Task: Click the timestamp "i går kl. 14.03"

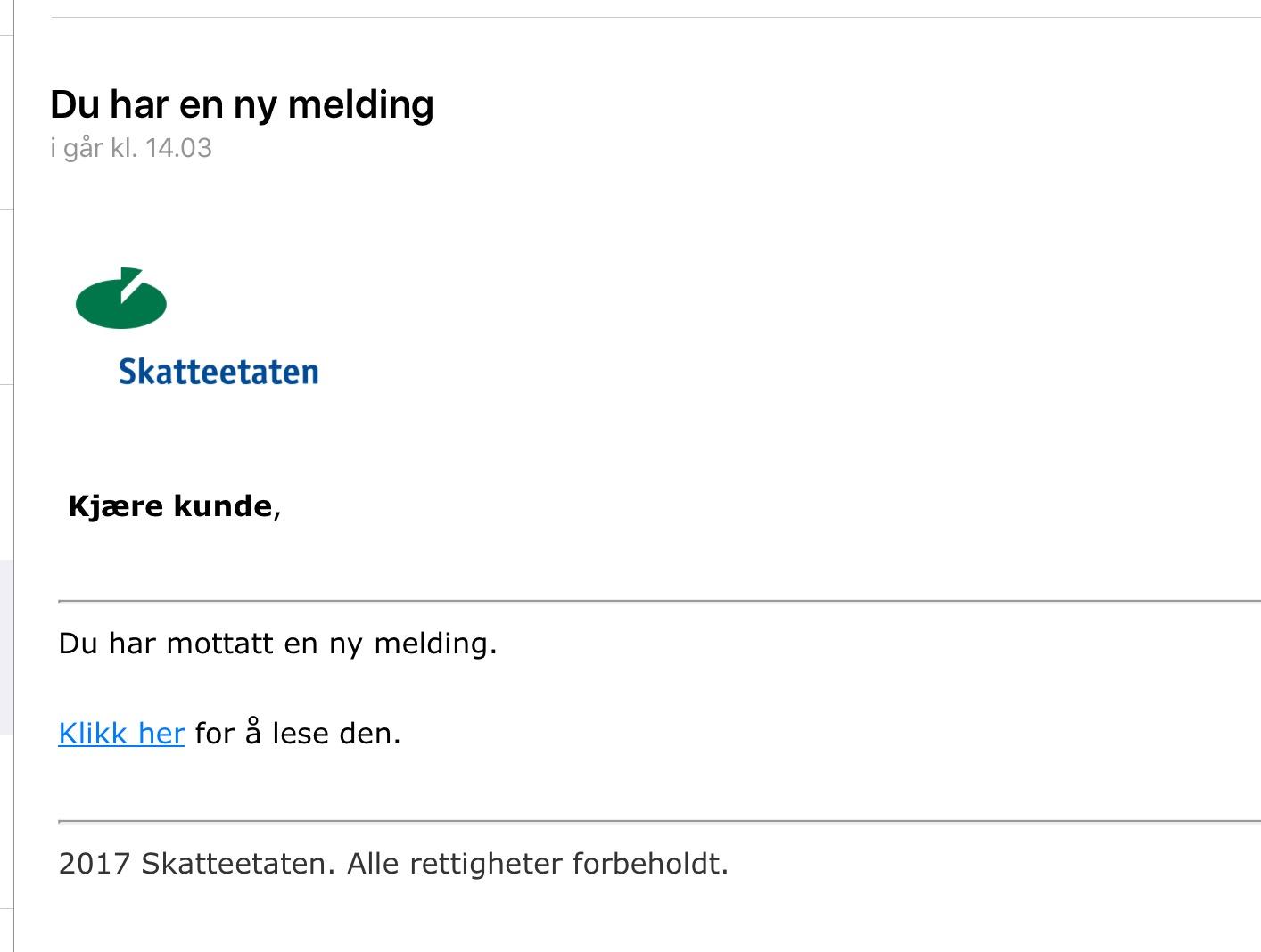Action: [131, 148]
